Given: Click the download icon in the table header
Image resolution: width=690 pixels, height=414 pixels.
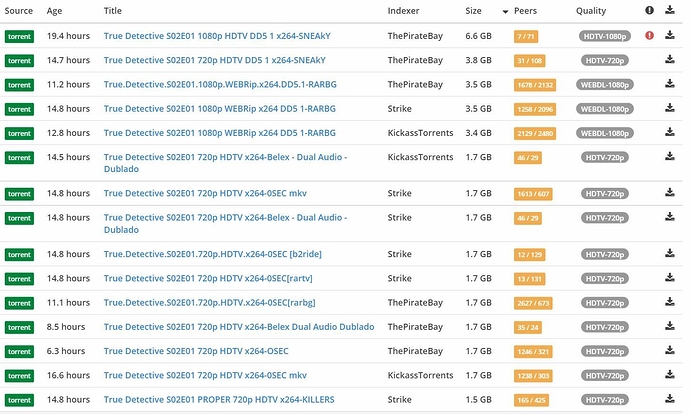Looking at the screenshot, I should click(x=670, y=11).
